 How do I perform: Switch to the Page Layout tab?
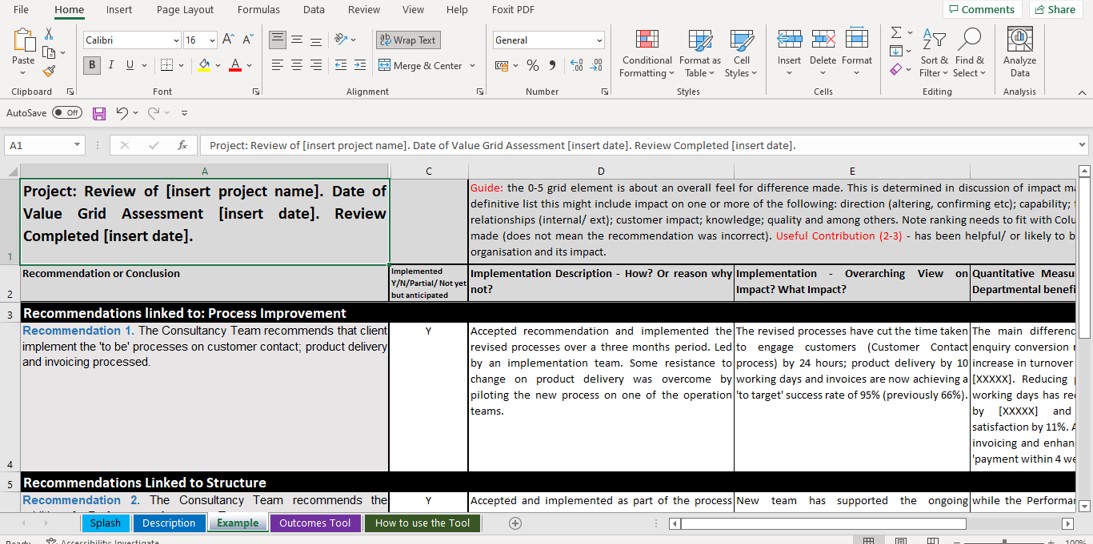click(x=185, y=9)
